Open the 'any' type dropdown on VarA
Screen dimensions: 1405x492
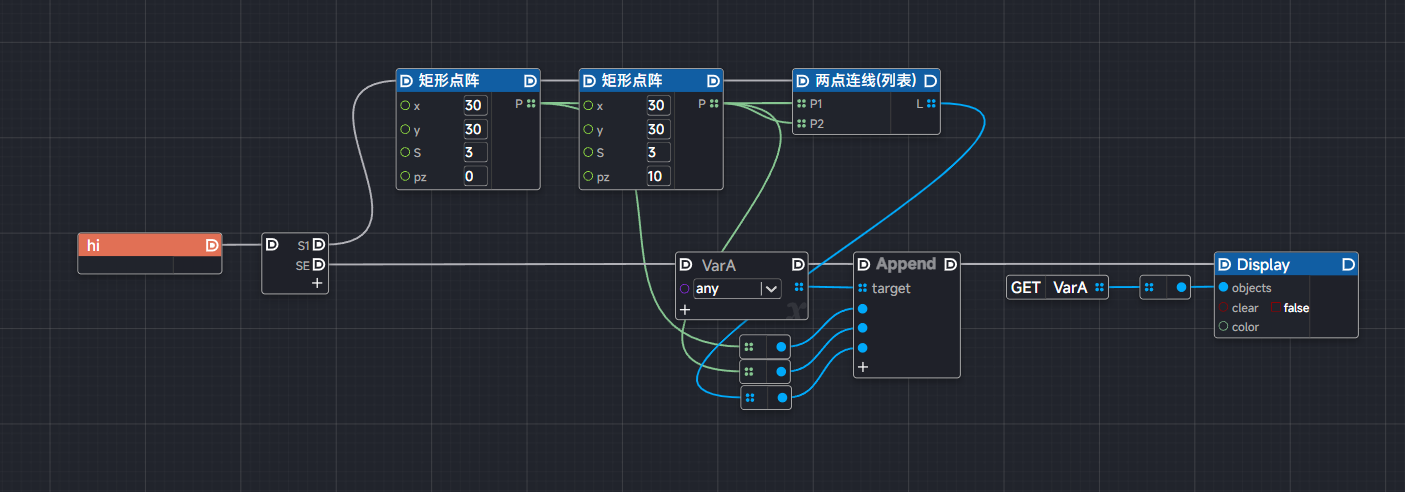[770, 289]
